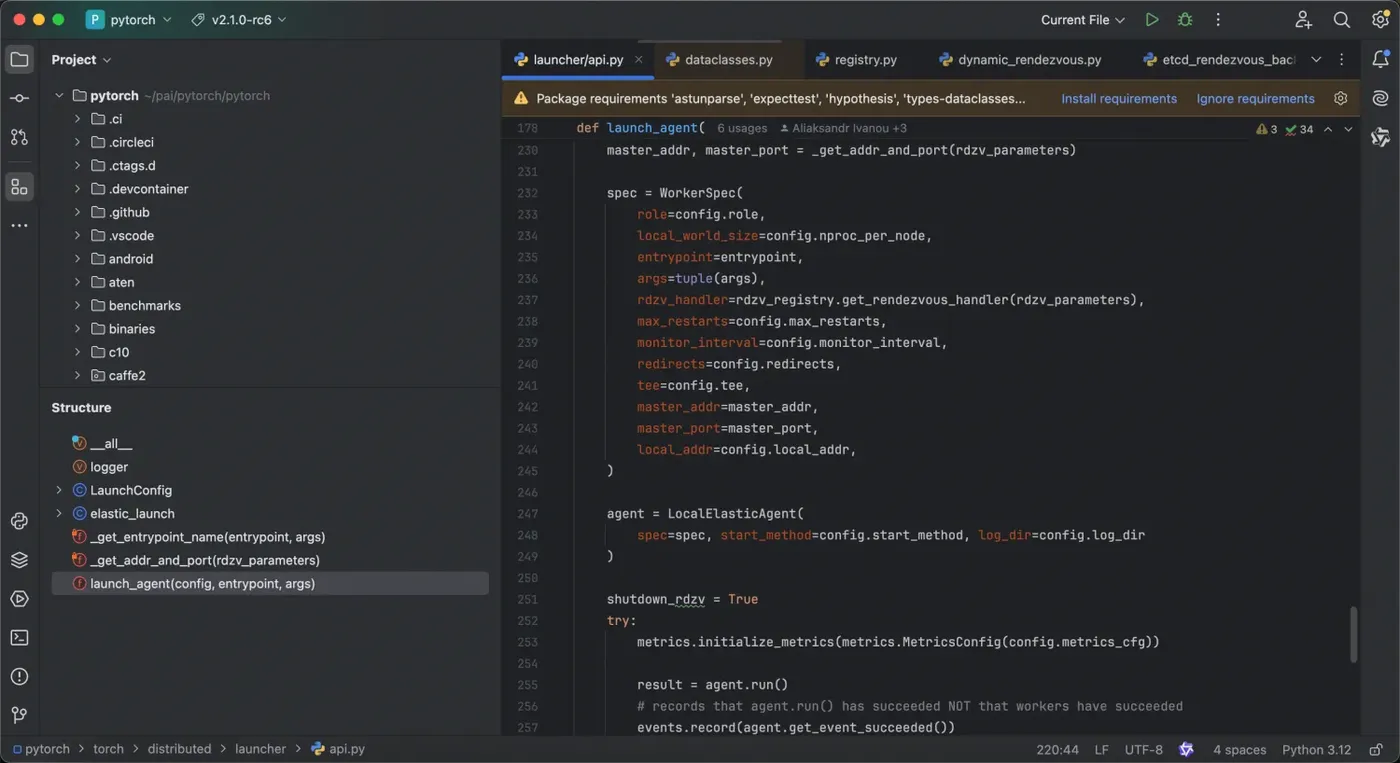The image size is (1400, 763).
Task: Show hidden editor tabs dropdown chevron
Action: point(1316,60)
